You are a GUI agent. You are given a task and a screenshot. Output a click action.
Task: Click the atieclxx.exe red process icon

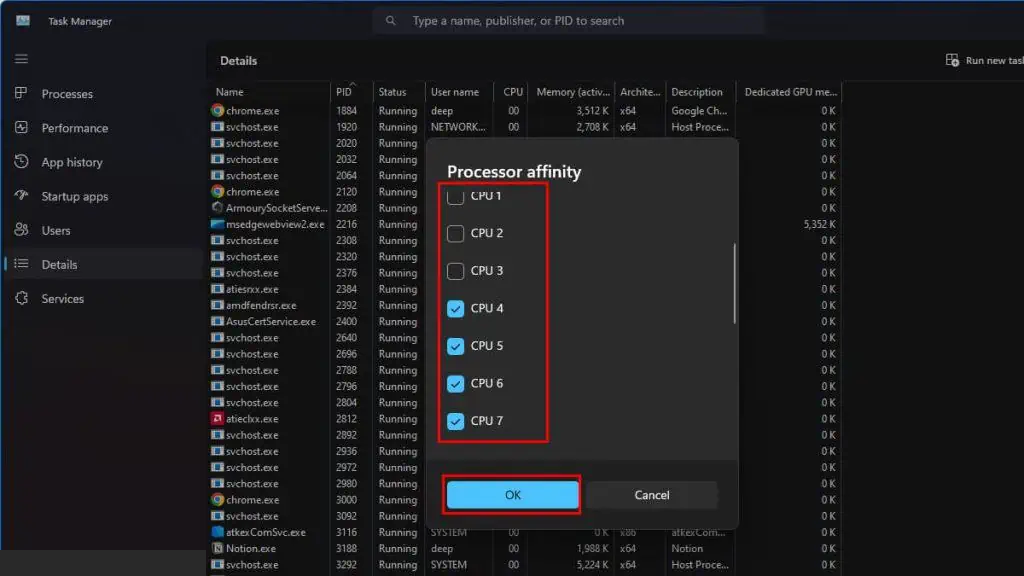(217, 419)
